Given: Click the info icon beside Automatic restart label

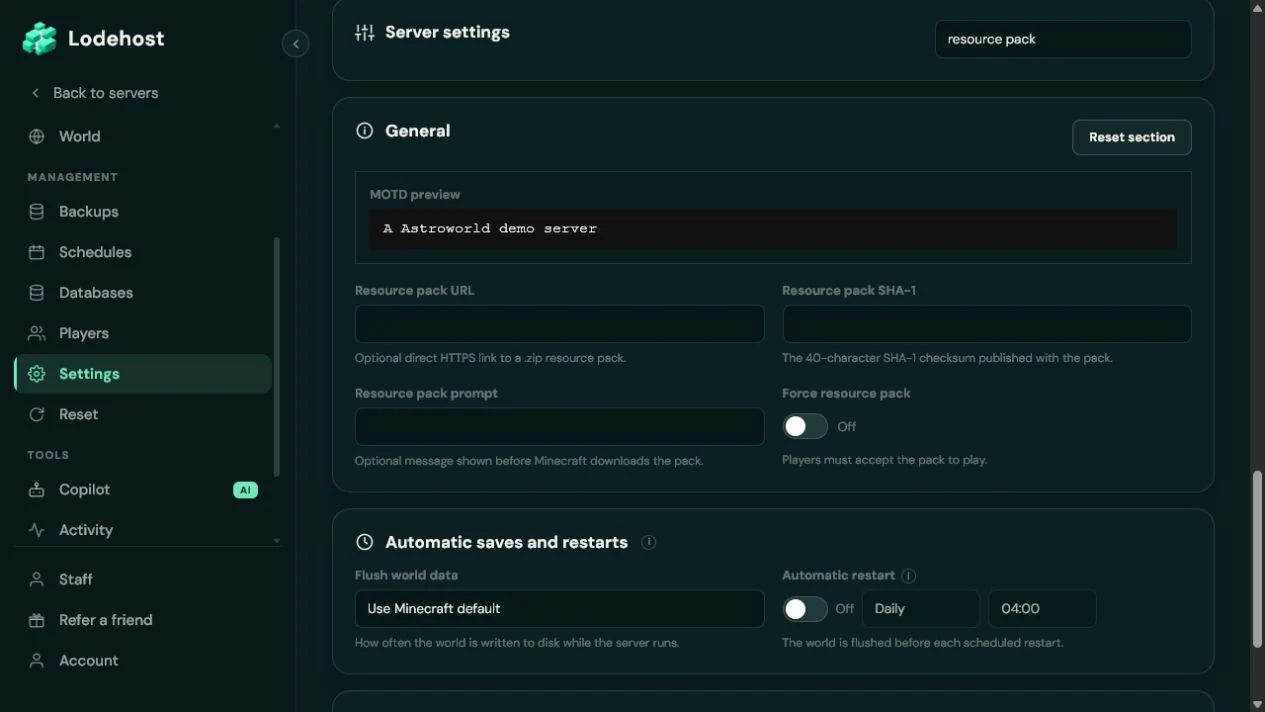Looking at the screenshot, I should (908, 576).
